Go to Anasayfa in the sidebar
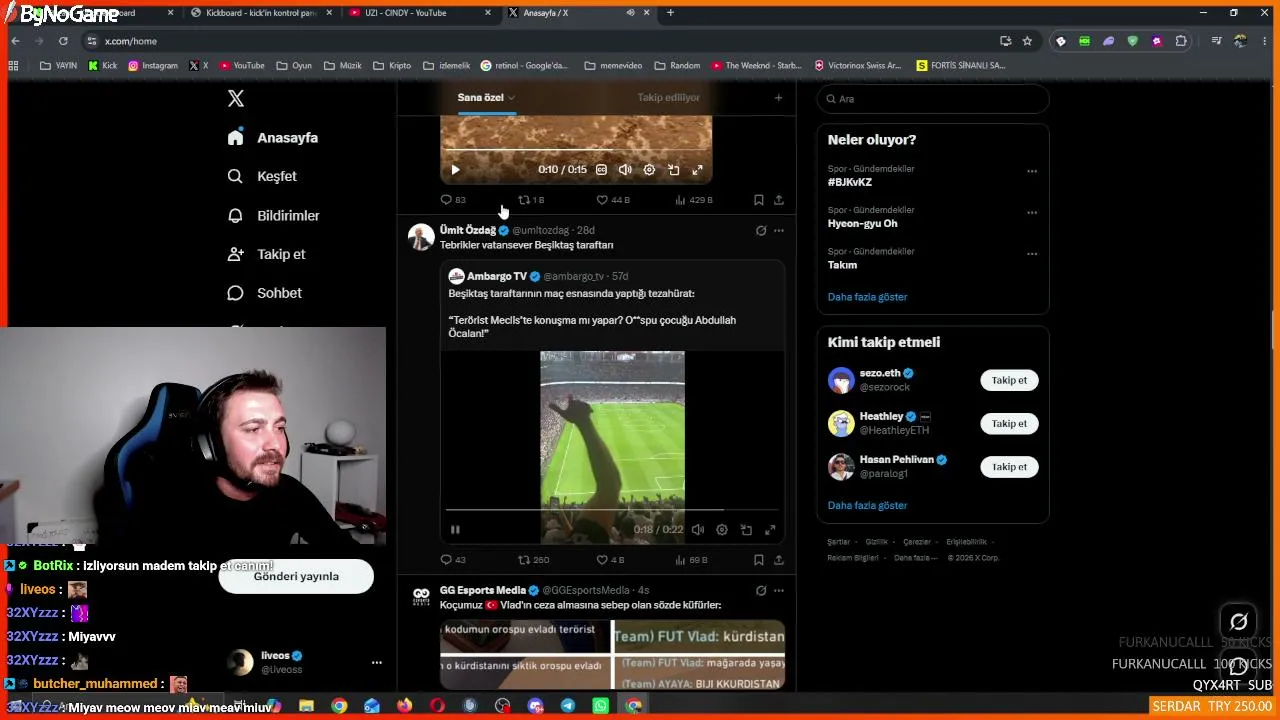The width and height of the screenshot is (1280, 720). pyautogui.click(x=272, y=138)
